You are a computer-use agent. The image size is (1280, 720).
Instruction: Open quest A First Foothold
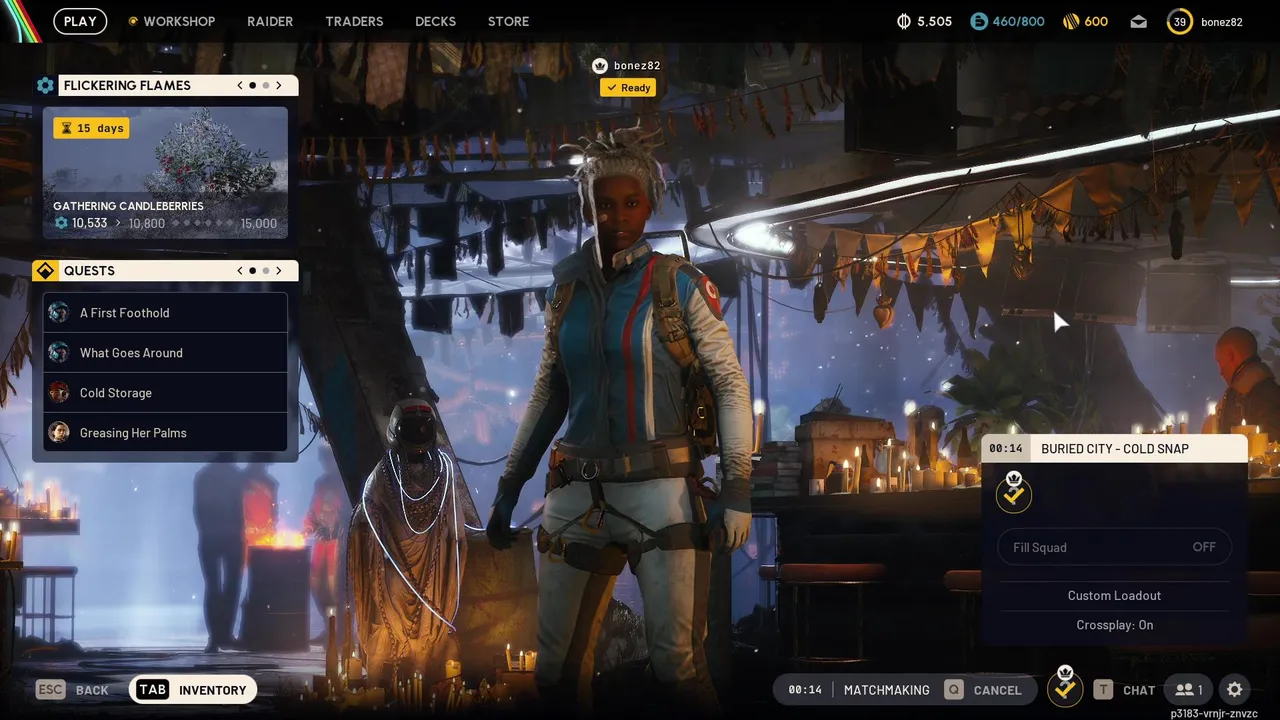click(165, 313)
